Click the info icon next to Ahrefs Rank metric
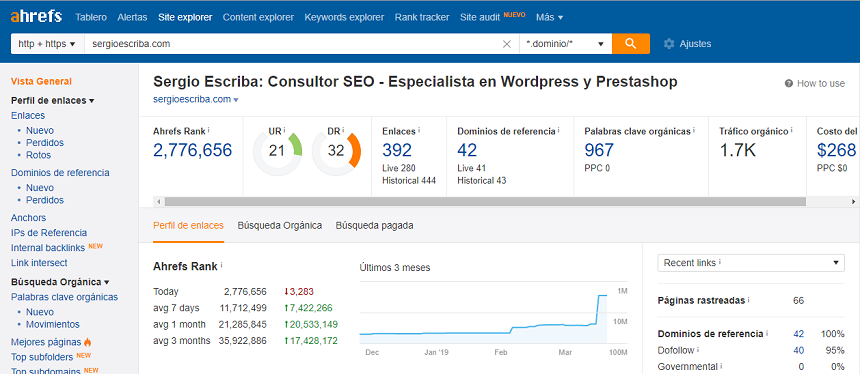Image resolution: width=860 pixels, height=374 pixels. tap(209, 131)
